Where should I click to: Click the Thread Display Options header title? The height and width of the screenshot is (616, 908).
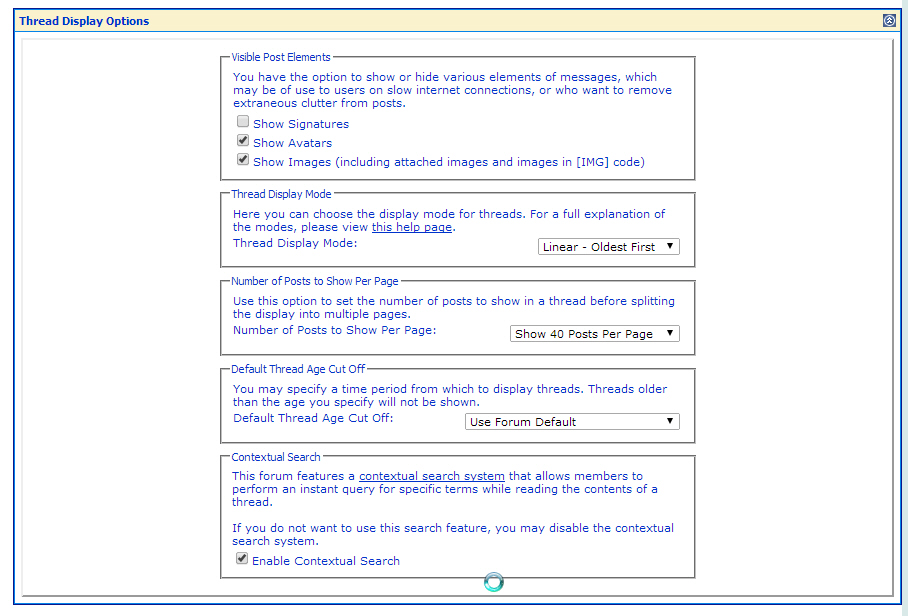click(x=84, y=21)
